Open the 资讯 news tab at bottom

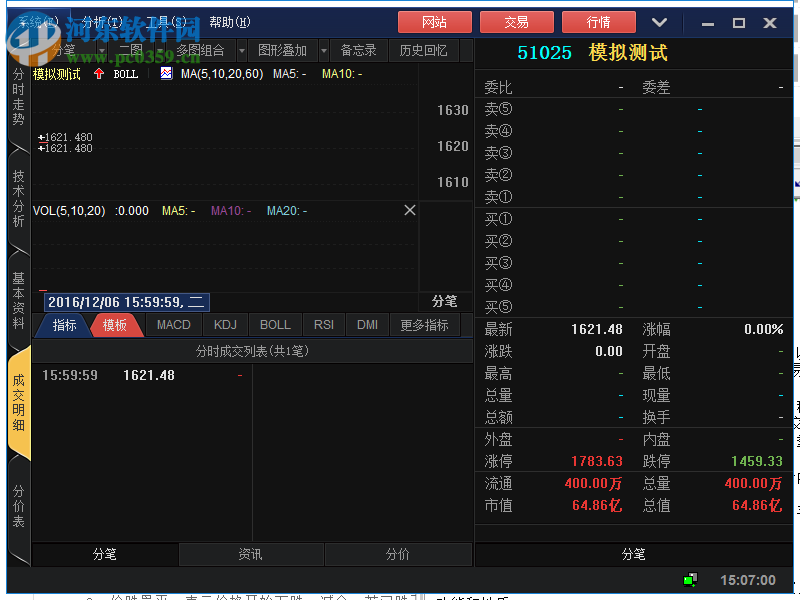pos(251,554)
